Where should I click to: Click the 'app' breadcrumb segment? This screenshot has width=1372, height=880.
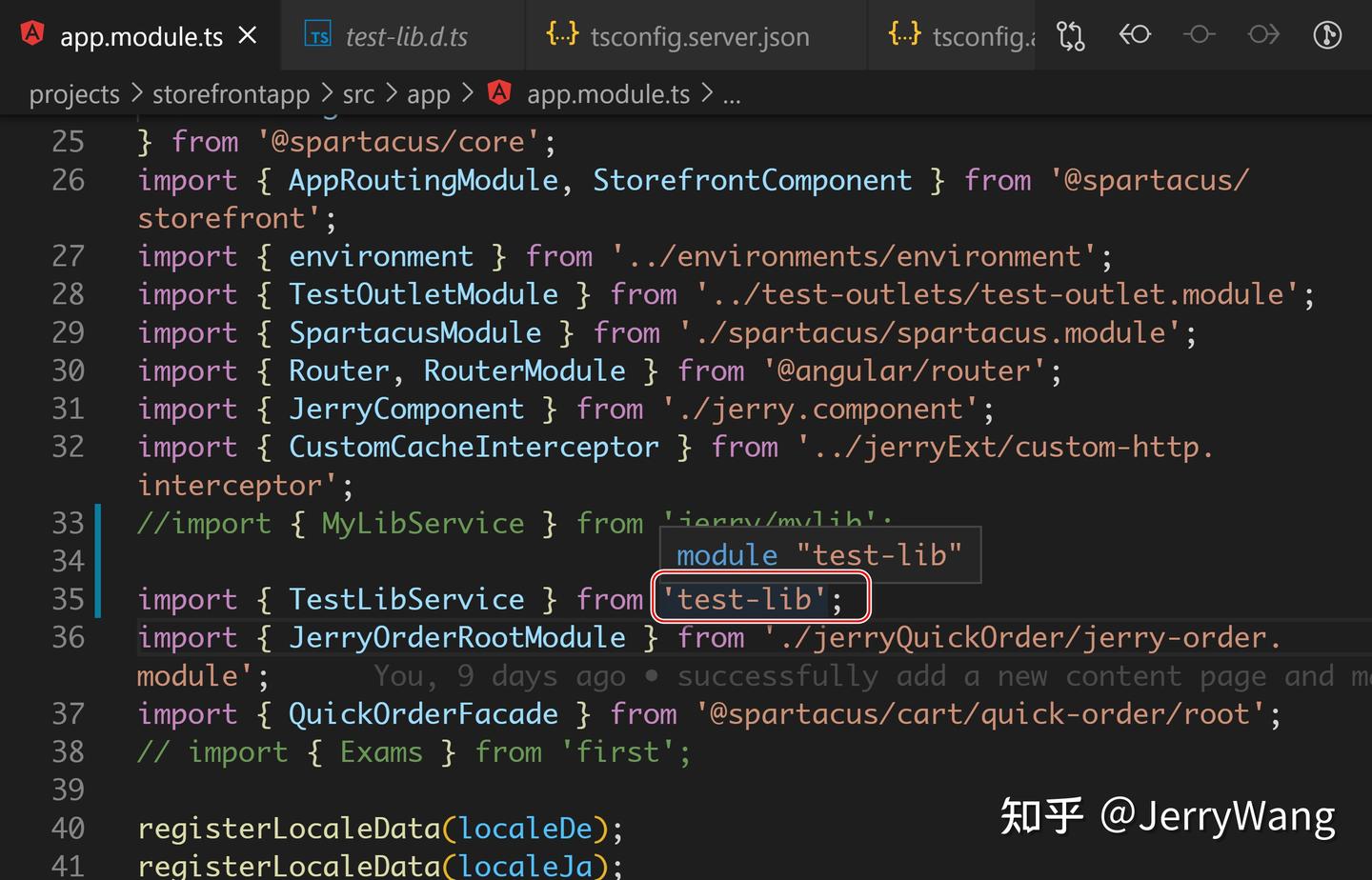pos(428,95)
